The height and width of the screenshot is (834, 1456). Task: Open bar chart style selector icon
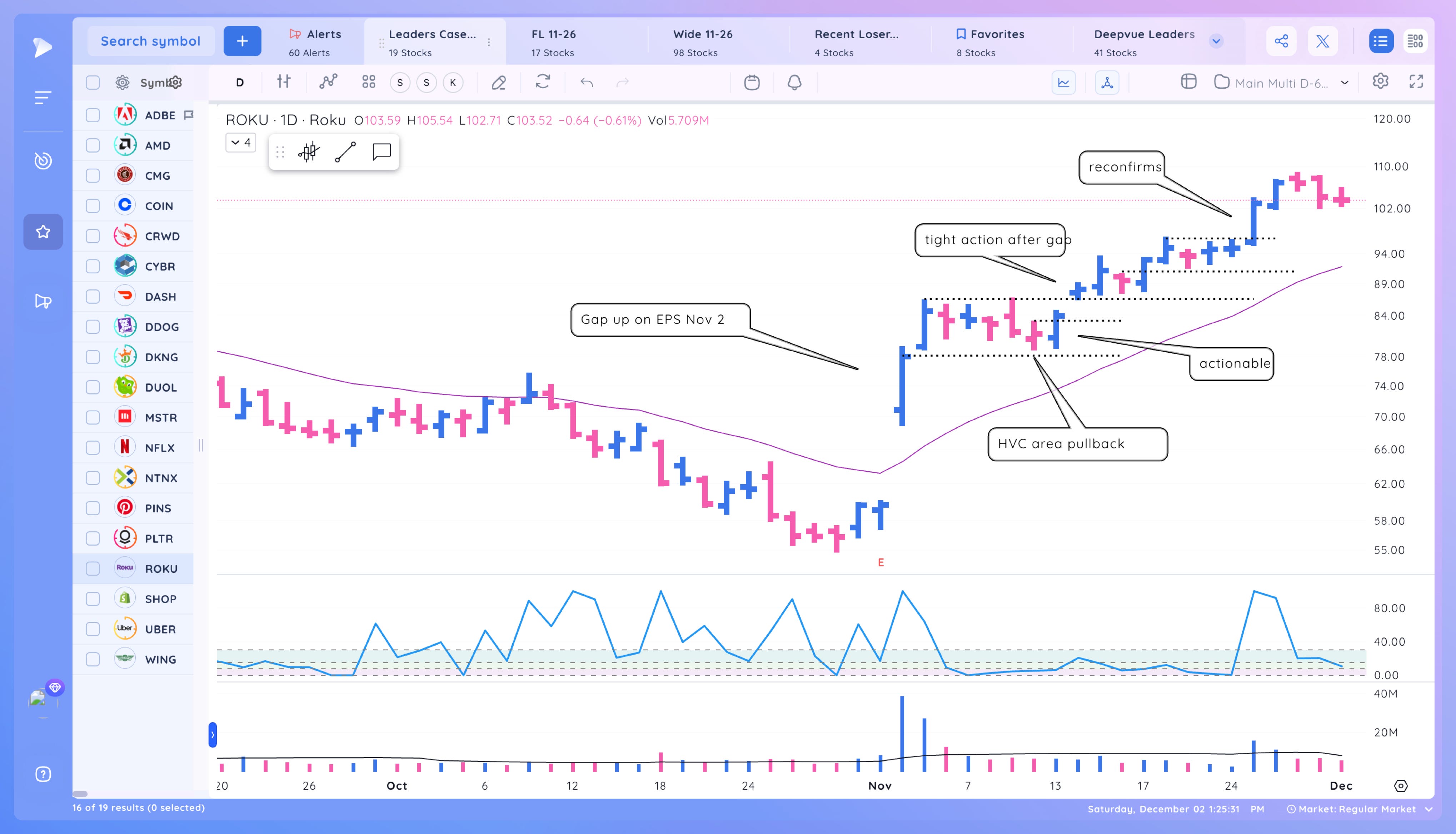tap(284, 82)
